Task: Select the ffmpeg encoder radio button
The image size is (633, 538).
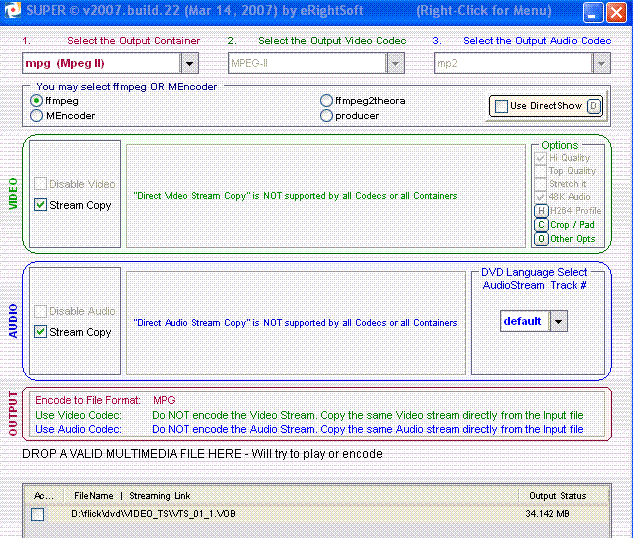Action: [36, 101]
